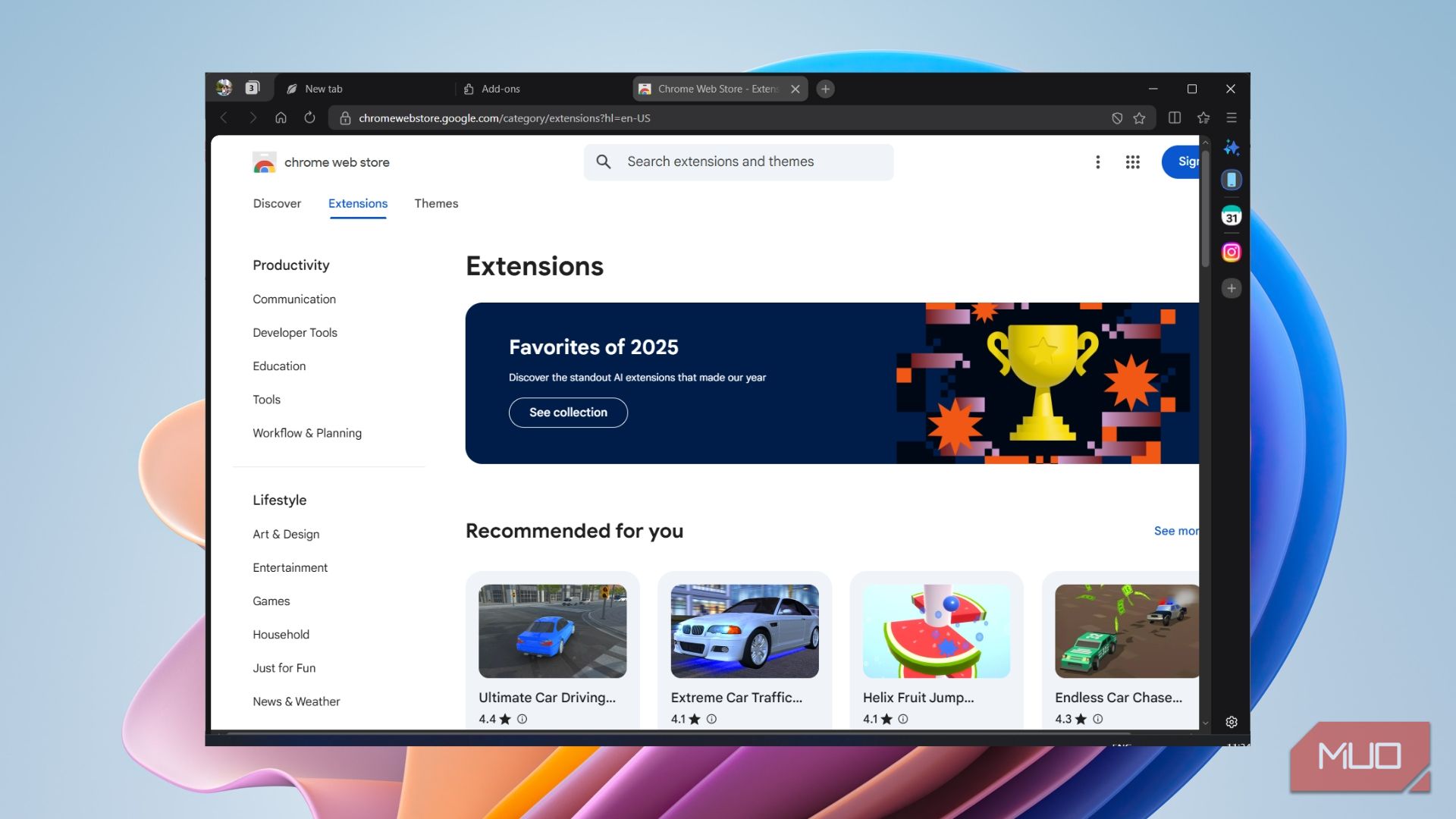This screenshot has width=1456, height=819.
Task: View info icon beside Extreme Car Traffic rating
Action: click(711, 719)
